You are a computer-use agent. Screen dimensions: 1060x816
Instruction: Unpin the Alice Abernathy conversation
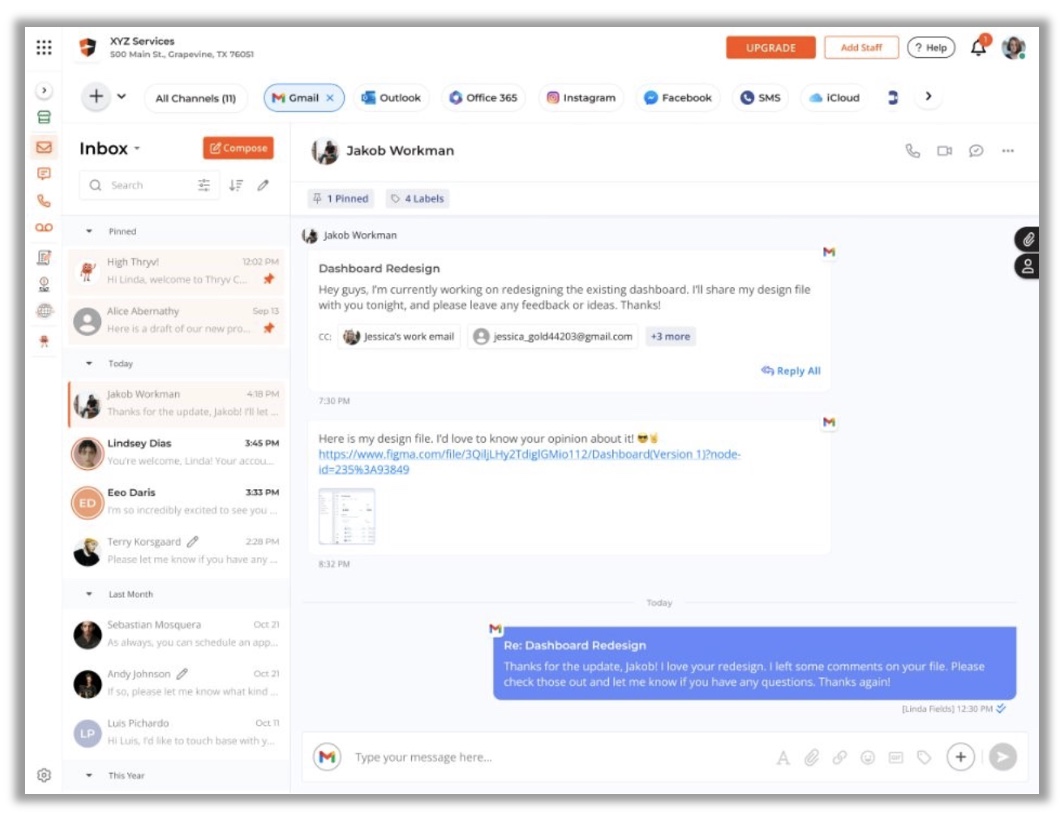pos(269,328)
